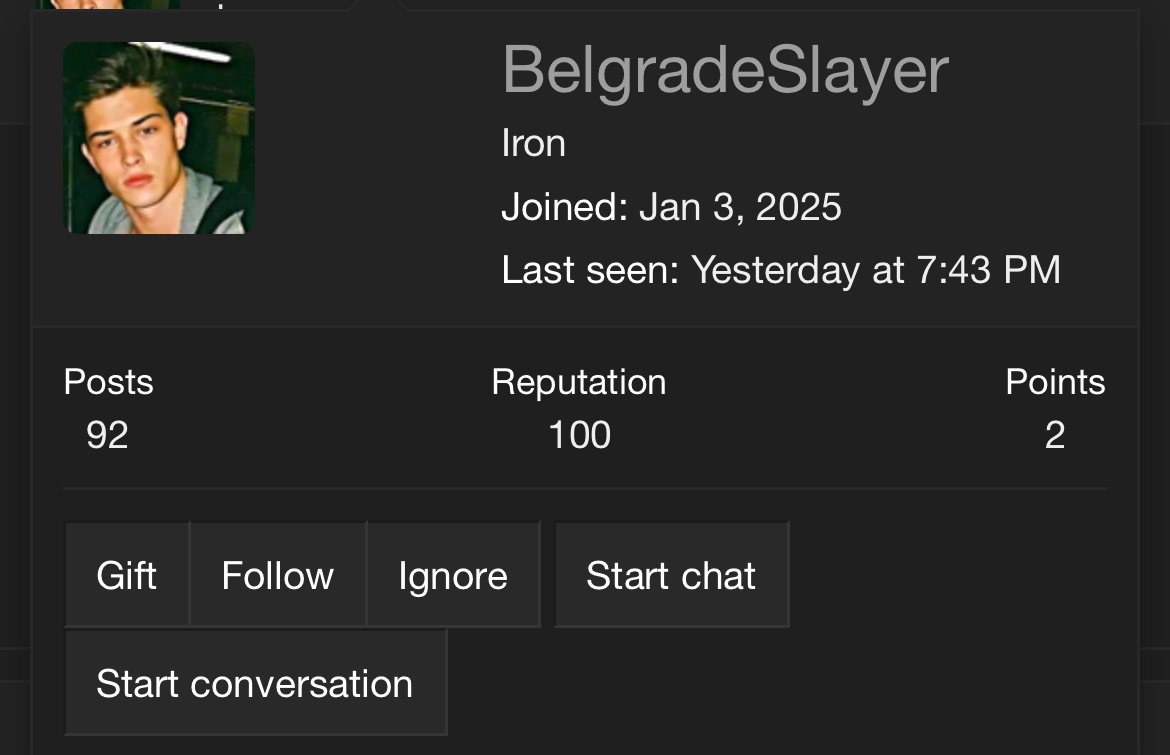Click the Iron rank title
Image resolution: width=1170 pixels, height=755 pixels.
pyautogui.click(x=533, y=144)
